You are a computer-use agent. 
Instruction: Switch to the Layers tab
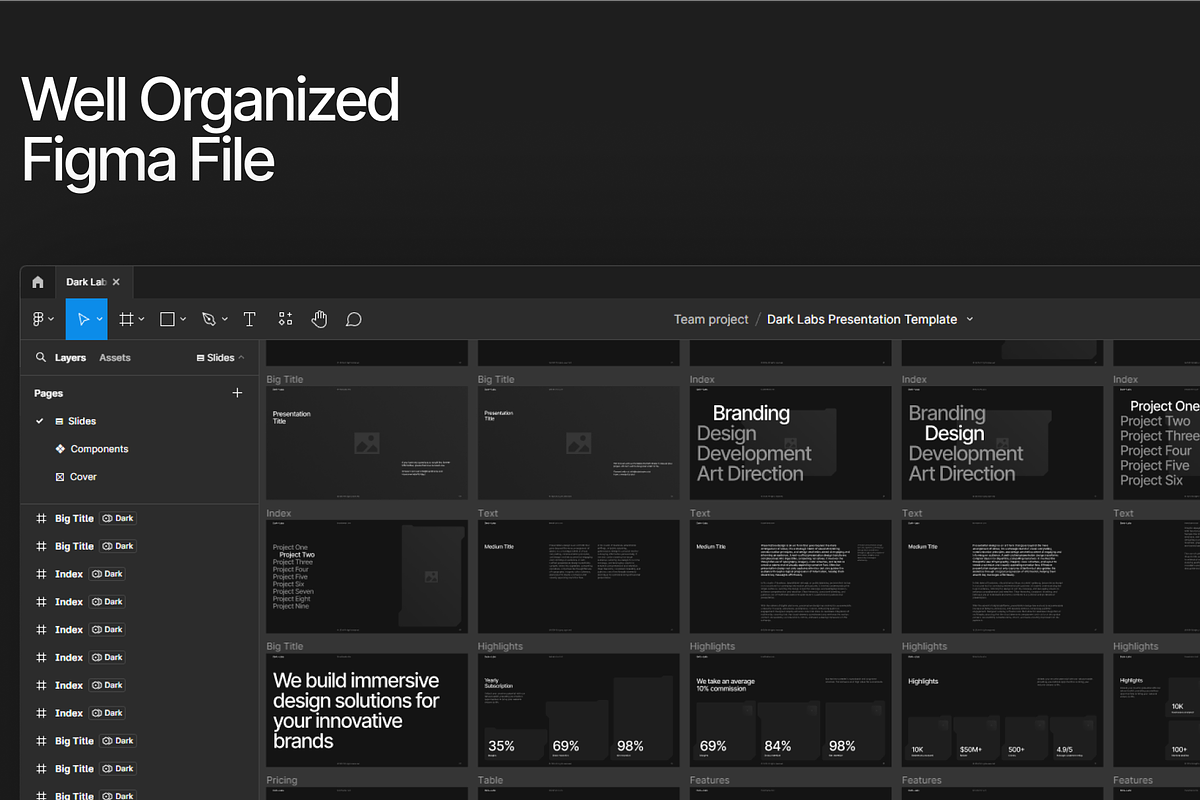point(70,357)
